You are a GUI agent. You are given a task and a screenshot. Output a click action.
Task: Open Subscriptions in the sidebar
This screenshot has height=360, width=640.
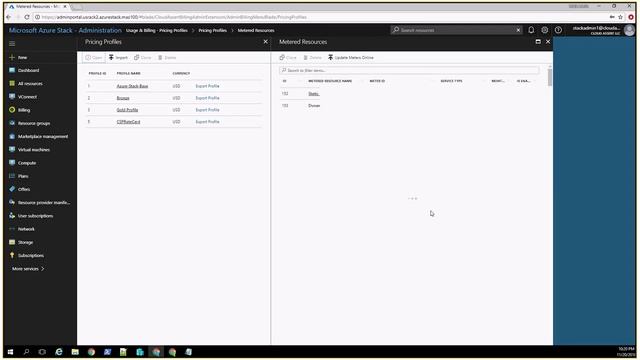coord(31,256)
